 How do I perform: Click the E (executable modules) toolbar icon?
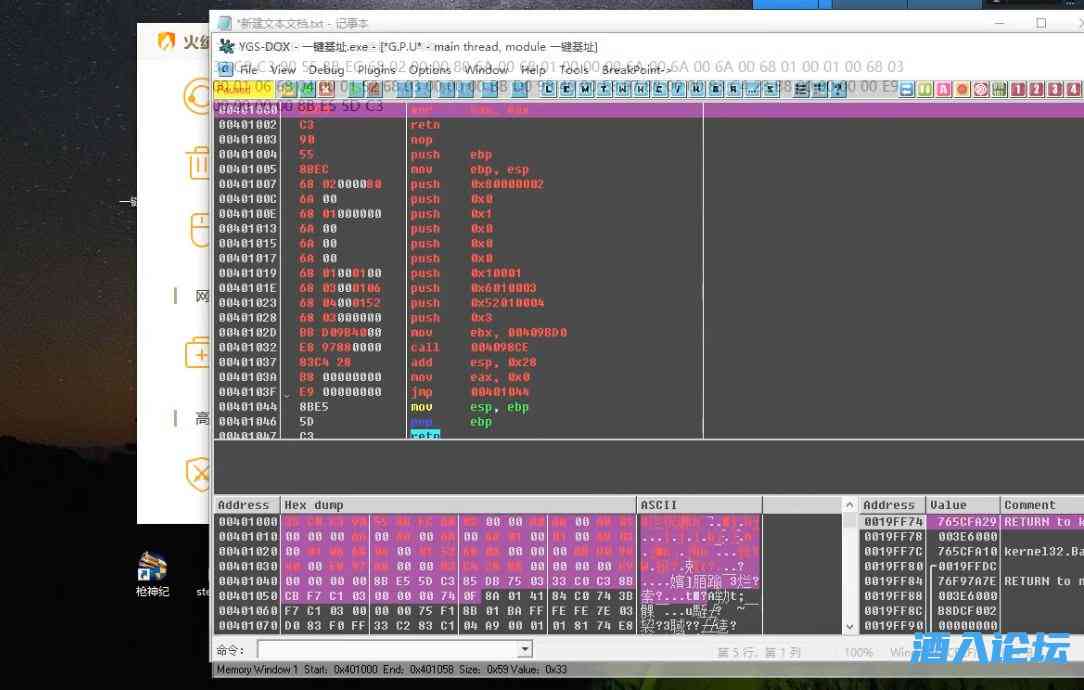pos(567,89)
